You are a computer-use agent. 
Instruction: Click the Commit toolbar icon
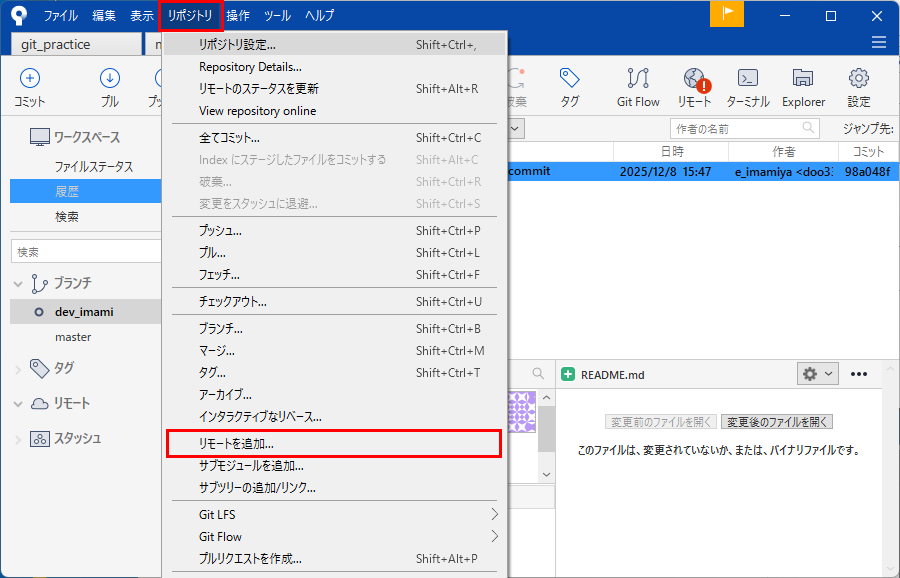30,85
